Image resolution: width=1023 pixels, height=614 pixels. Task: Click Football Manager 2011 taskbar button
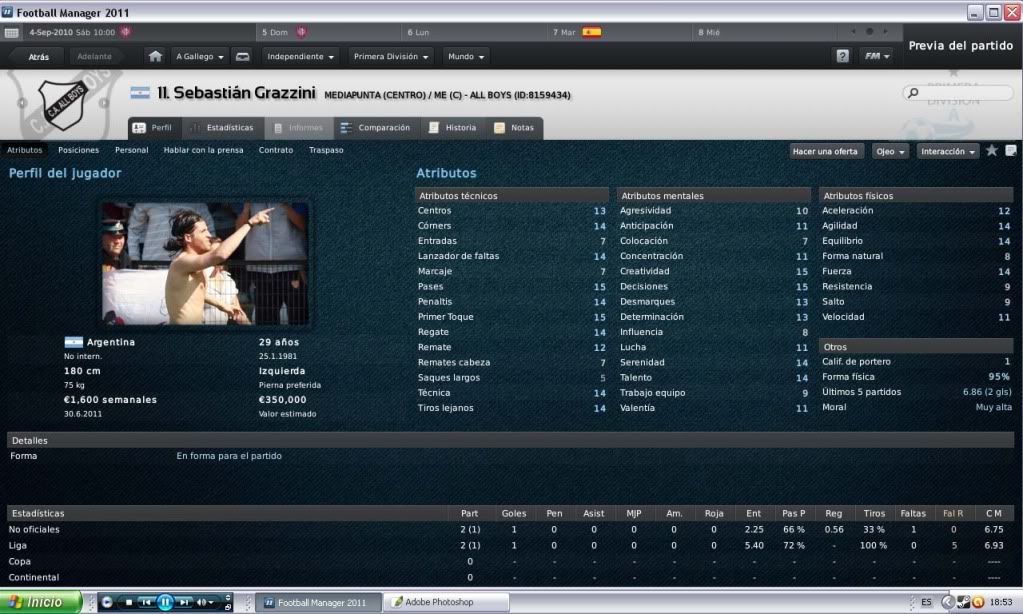click(318, 602)
